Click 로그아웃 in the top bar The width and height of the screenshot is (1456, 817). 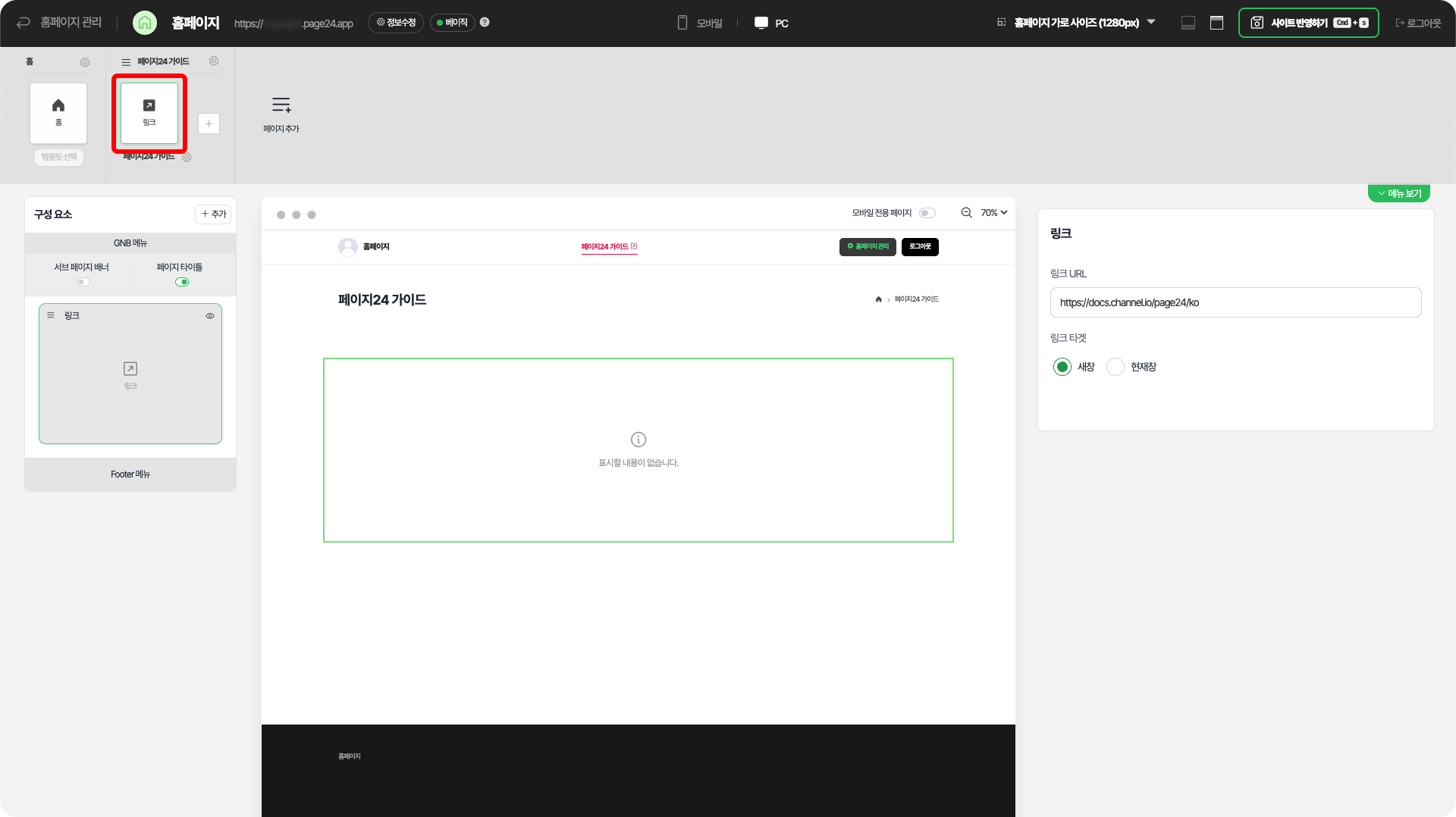tap(1418, 23)
